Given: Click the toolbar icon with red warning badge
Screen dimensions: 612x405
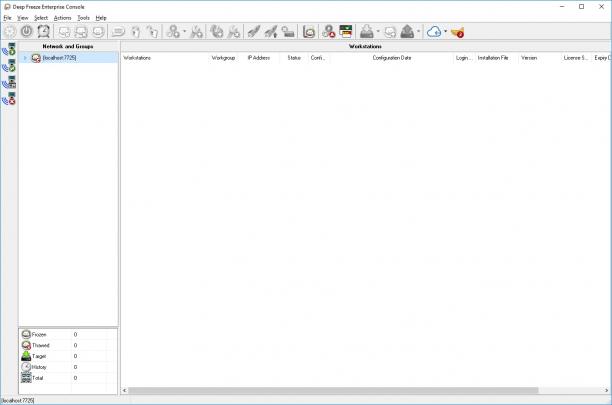Looking at the screenshot, I should coord(329,32).
